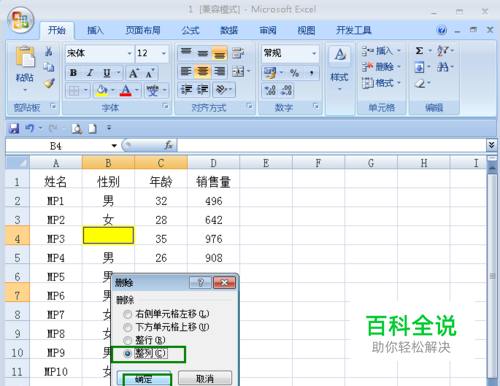Open Excel Help question mark icon
500x386 pixels.
441,30
